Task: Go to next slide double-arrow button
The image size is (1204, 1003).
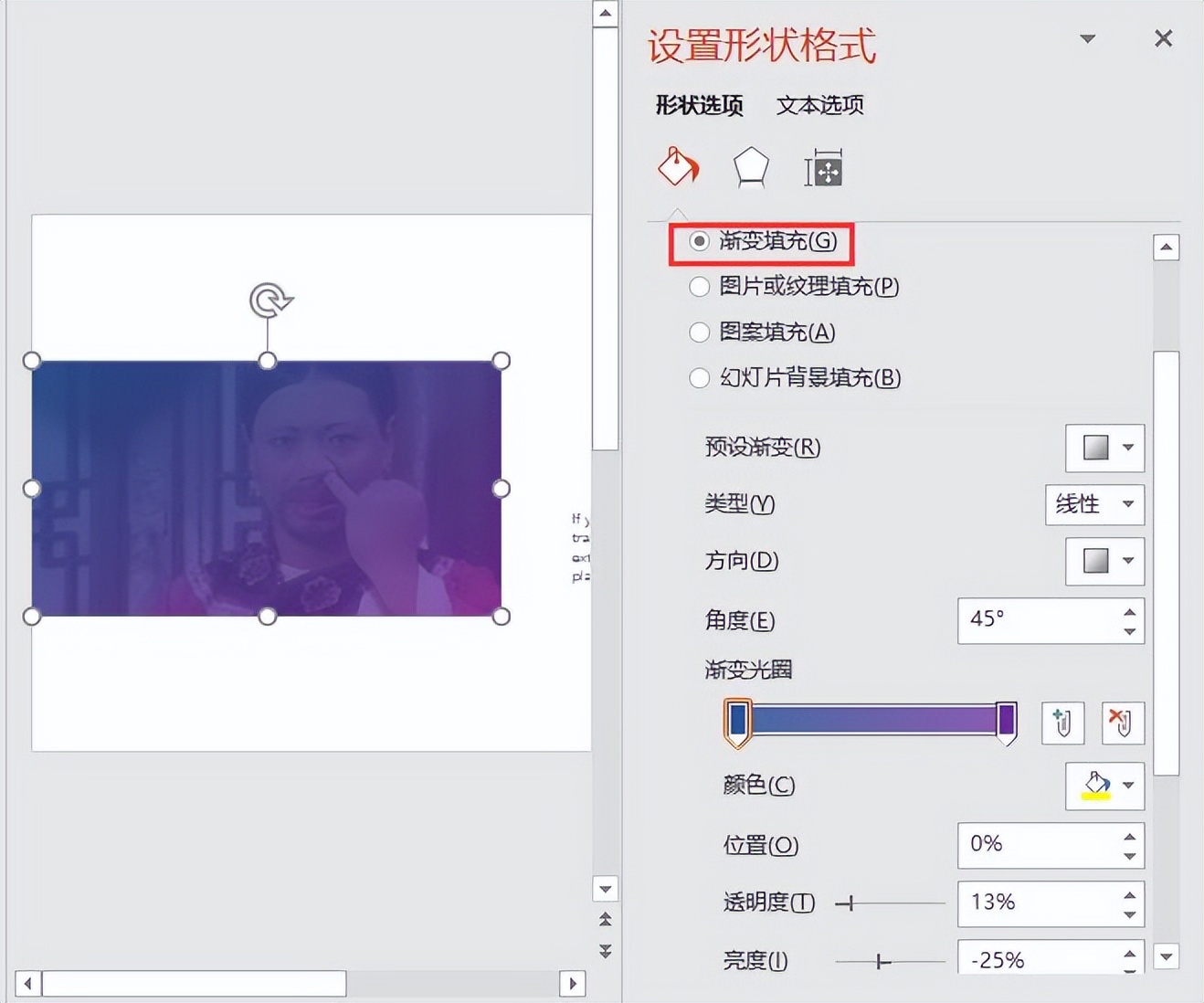Action: pyautogui.click(x=605, y=952)
